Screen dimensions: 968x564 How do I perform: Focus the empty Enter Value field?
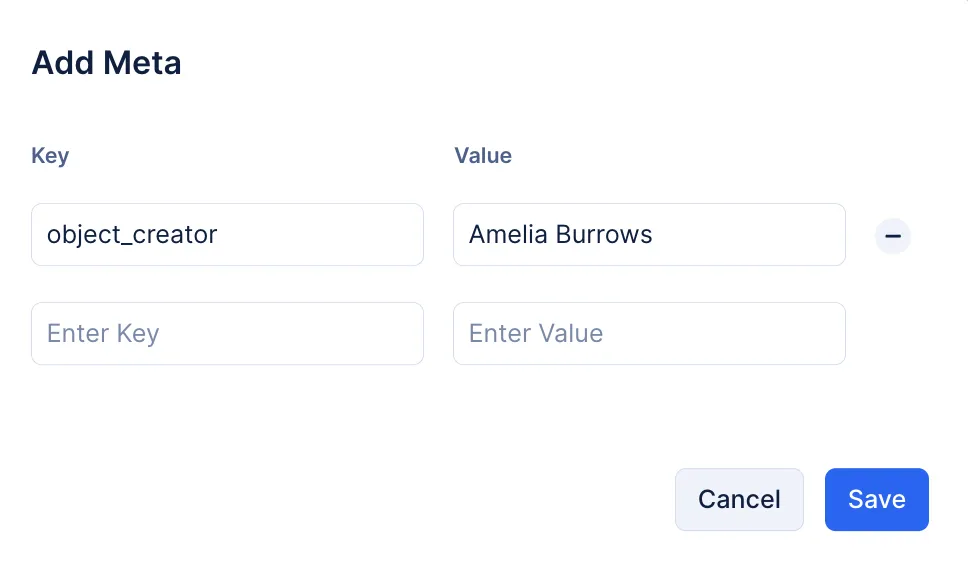(649, 333)
